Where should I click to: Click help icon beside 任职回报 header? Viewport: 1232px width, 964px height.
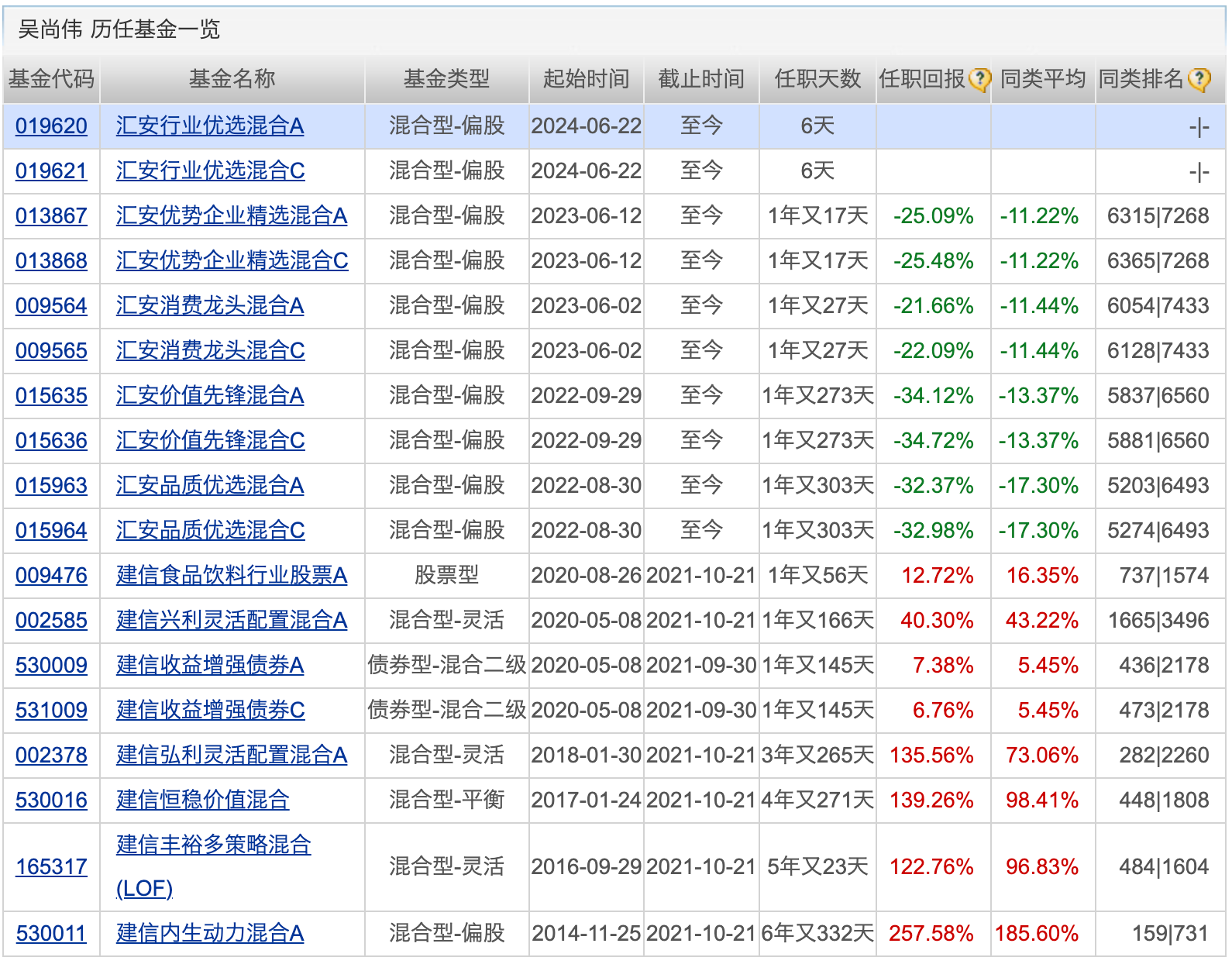click(x=979, y=79)
